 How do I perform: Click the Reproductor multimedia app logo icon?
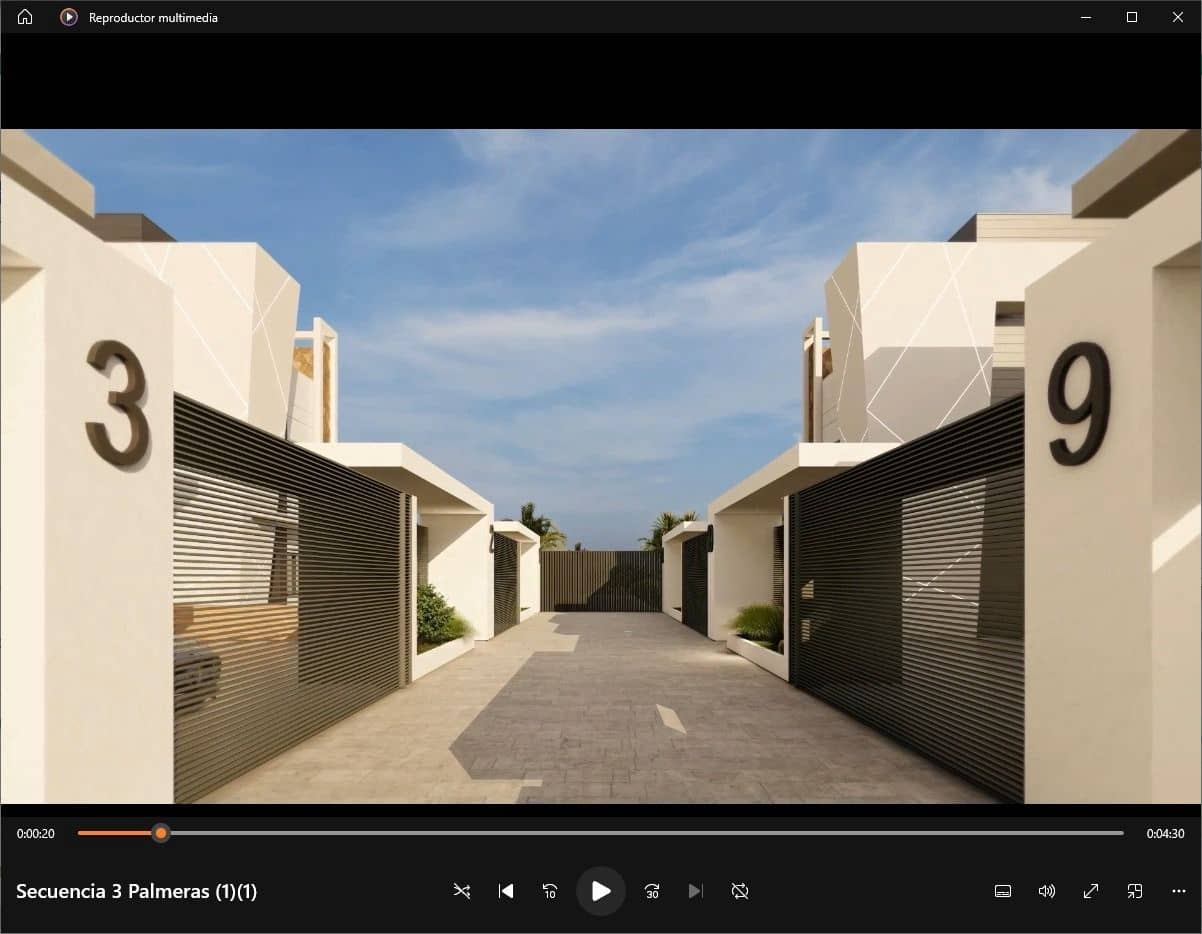pyautogui.click(x=68, y=16)
